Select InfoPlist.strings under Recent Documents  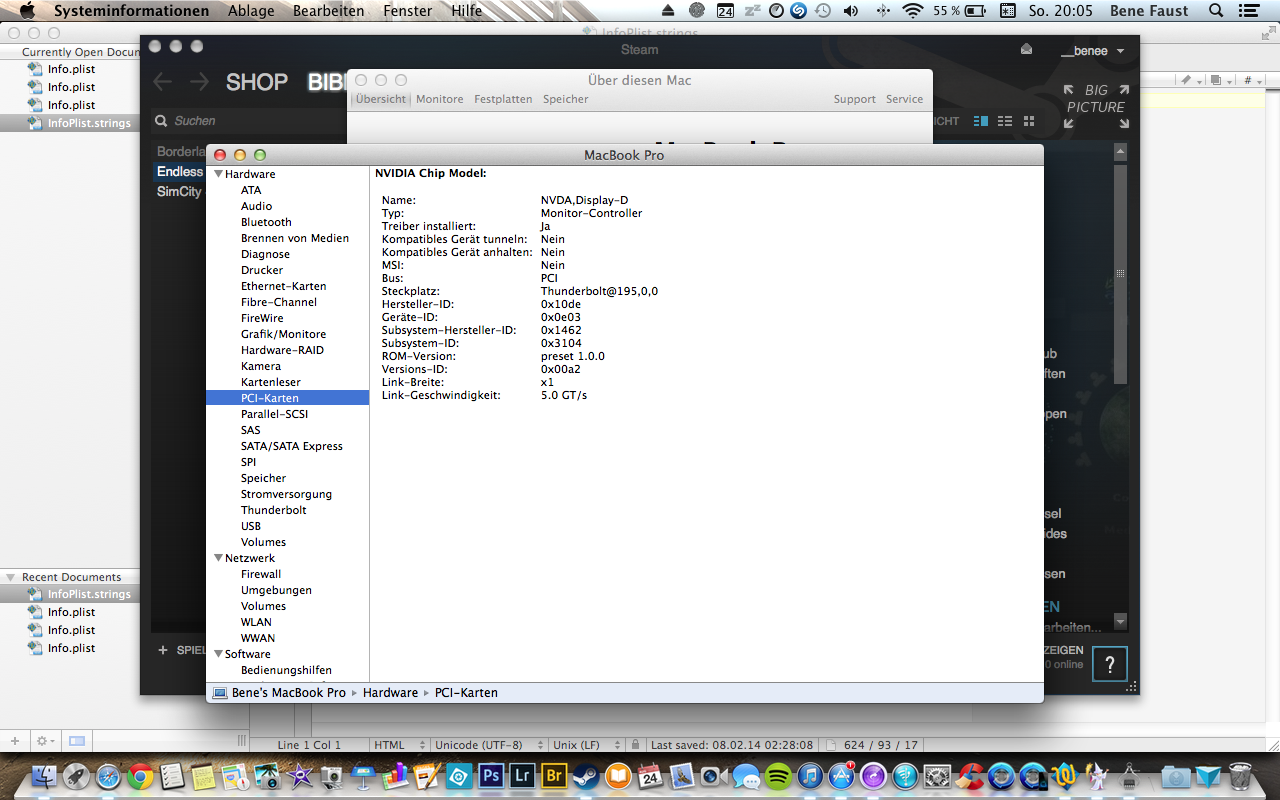pos(89,594)
